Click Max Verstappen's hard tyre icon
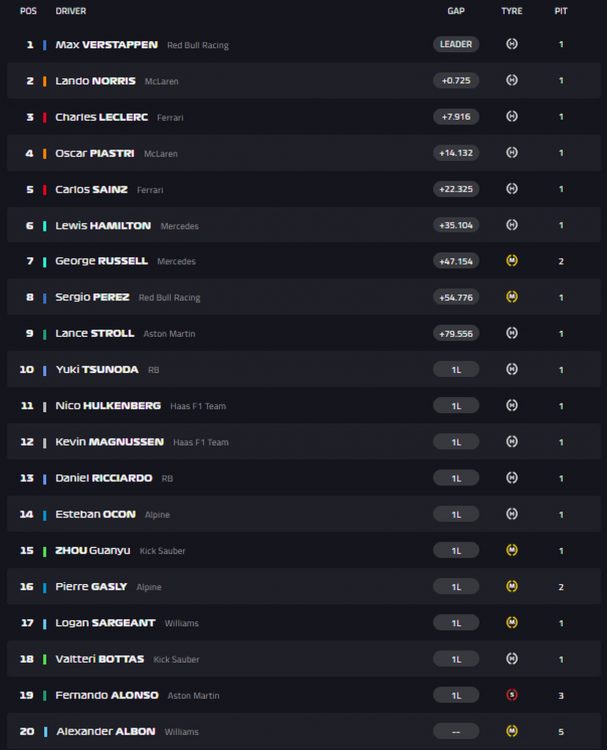 click(512, 44)
